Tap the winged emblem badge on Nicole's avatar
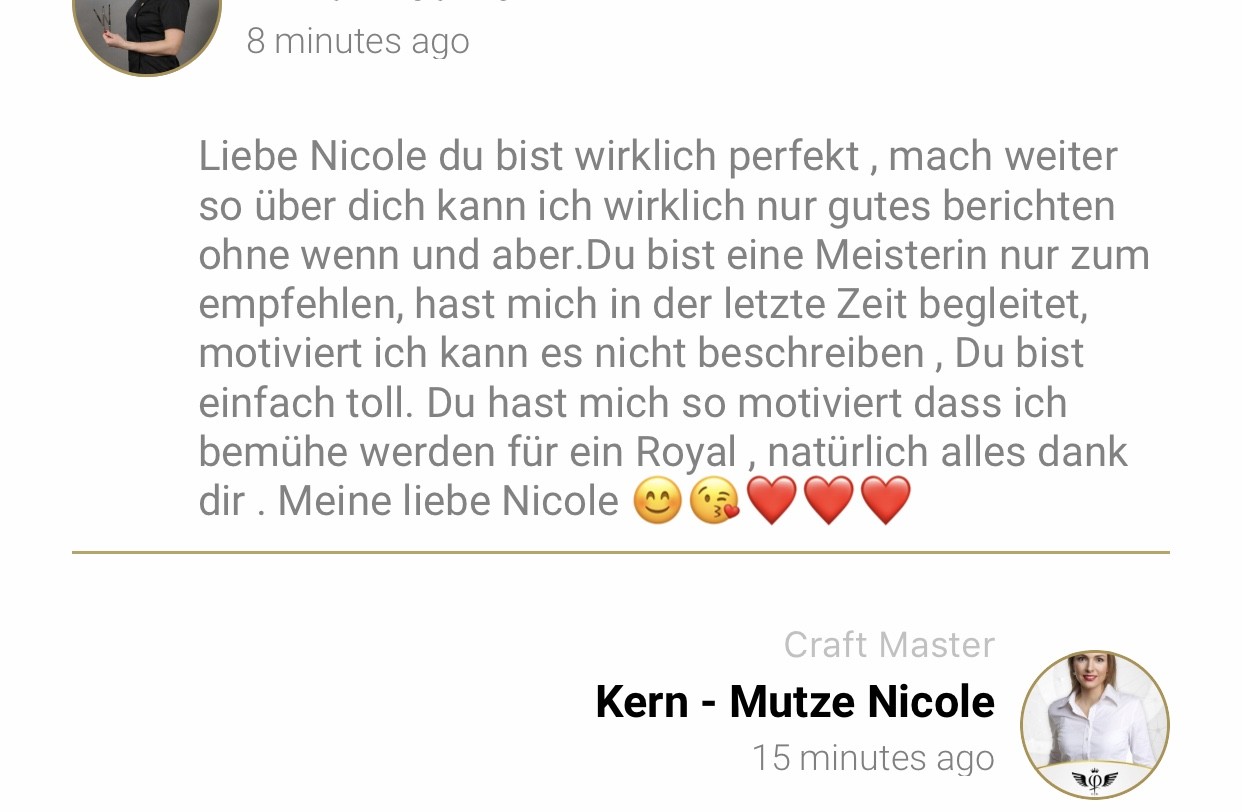Image resolution: width=1242 pixels, height=812 pixels. (x=1095, y=780)
